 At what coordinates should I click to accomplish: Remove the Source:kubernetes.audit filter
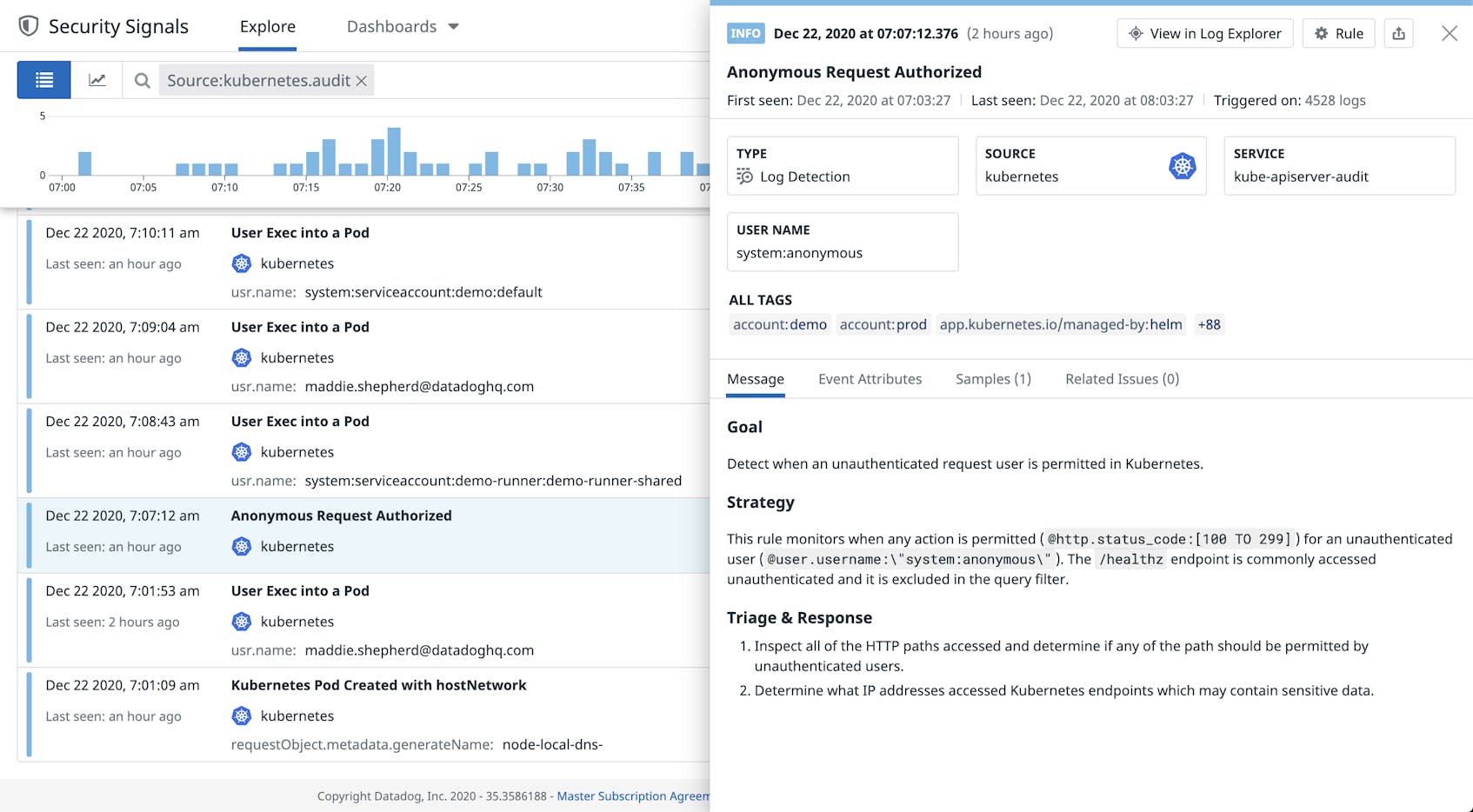[363, 80]
